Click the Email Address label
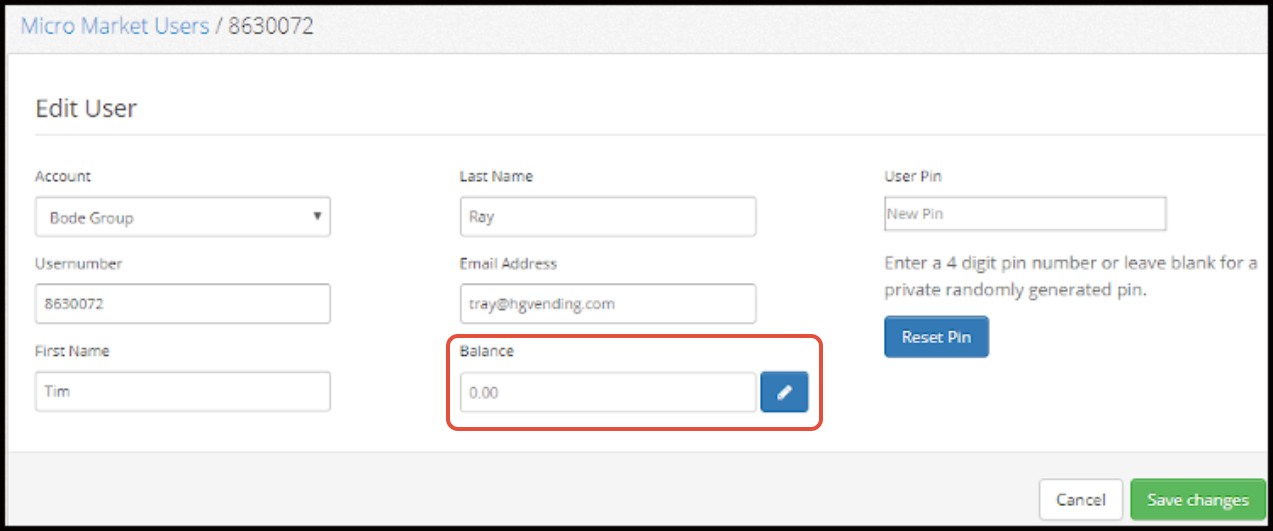Screen dimensions: 1273x531 [508, 264]
